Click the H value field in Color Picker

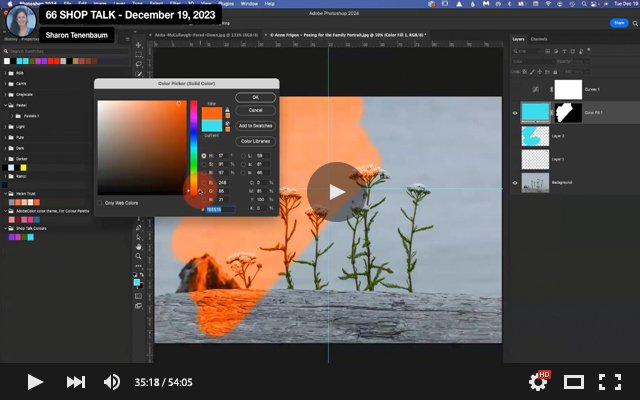tap(223, 156)
